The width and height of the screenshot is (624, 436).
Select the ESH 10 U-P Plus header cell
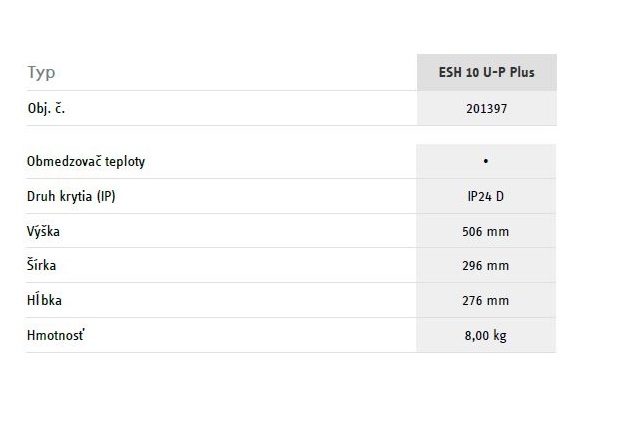point(486,73)
